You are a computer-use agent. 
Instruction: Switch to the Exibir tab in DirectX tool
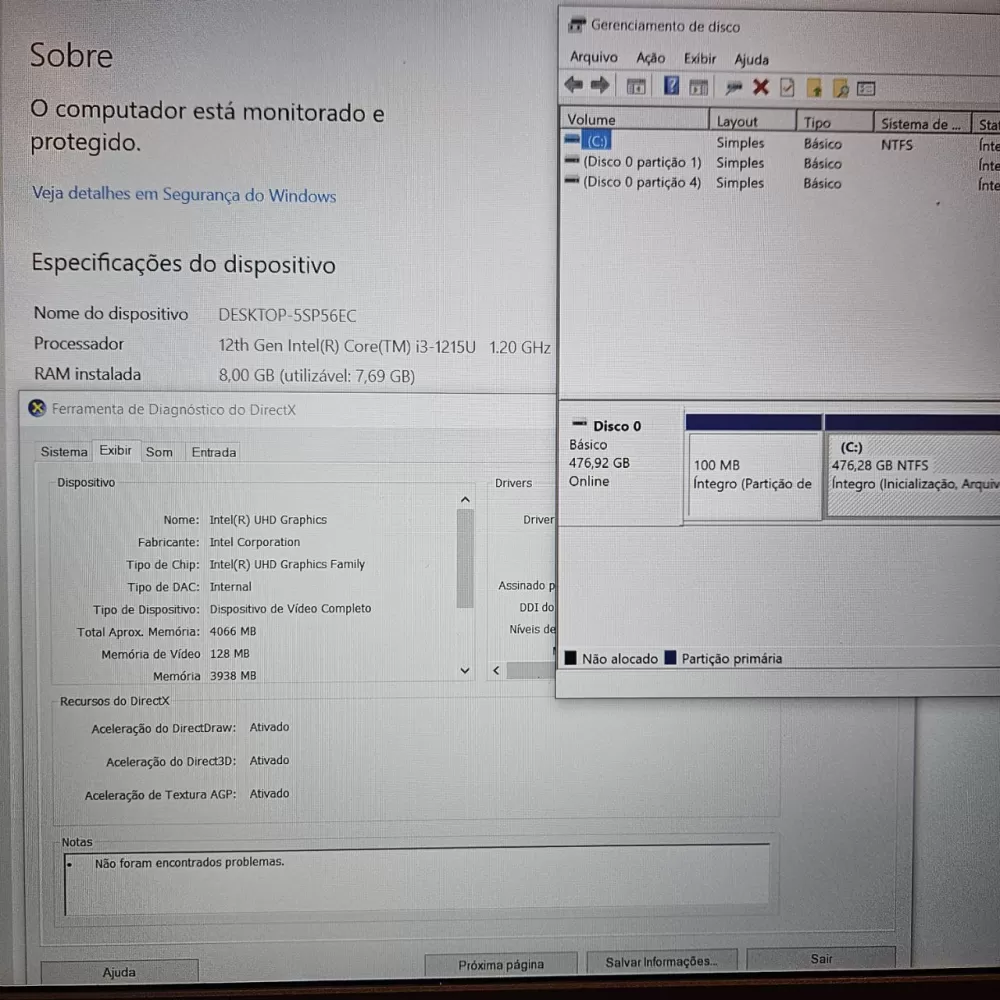(115, 450)
